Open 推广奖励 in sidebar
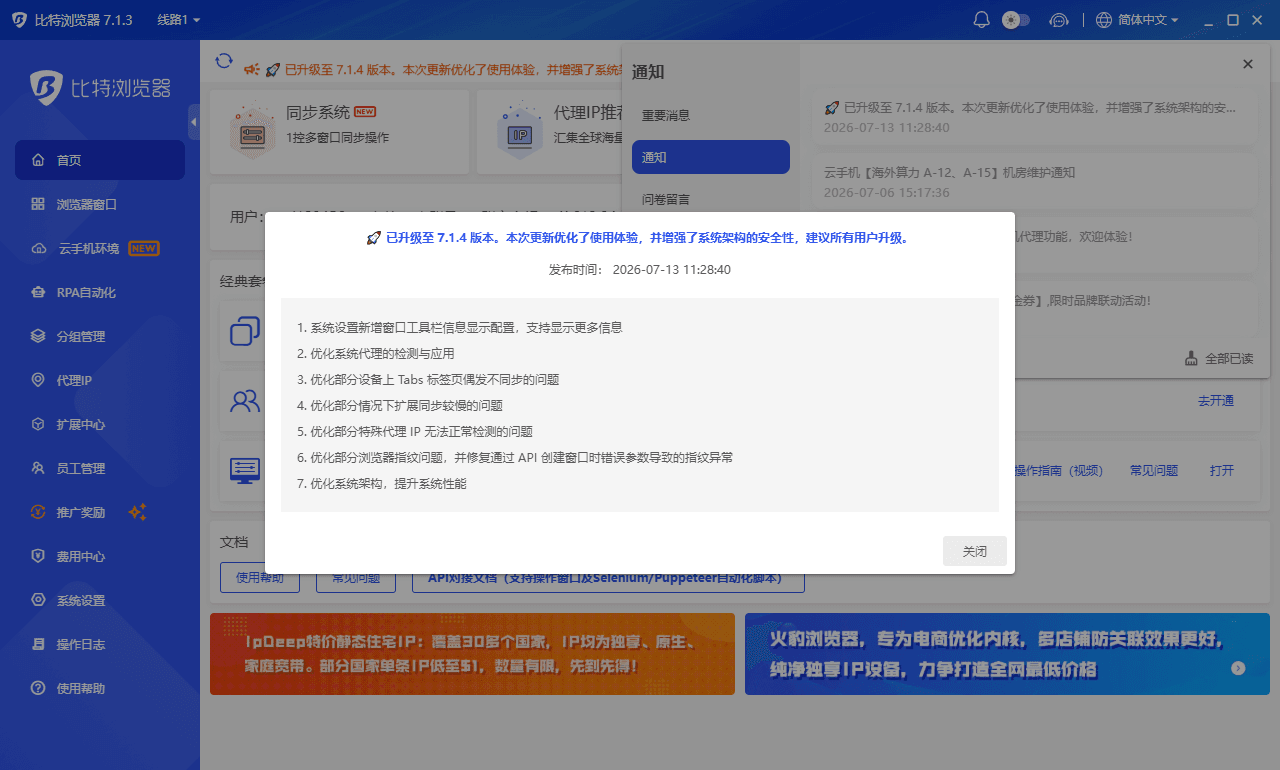Screen dimensions: 1280x770 100,512
